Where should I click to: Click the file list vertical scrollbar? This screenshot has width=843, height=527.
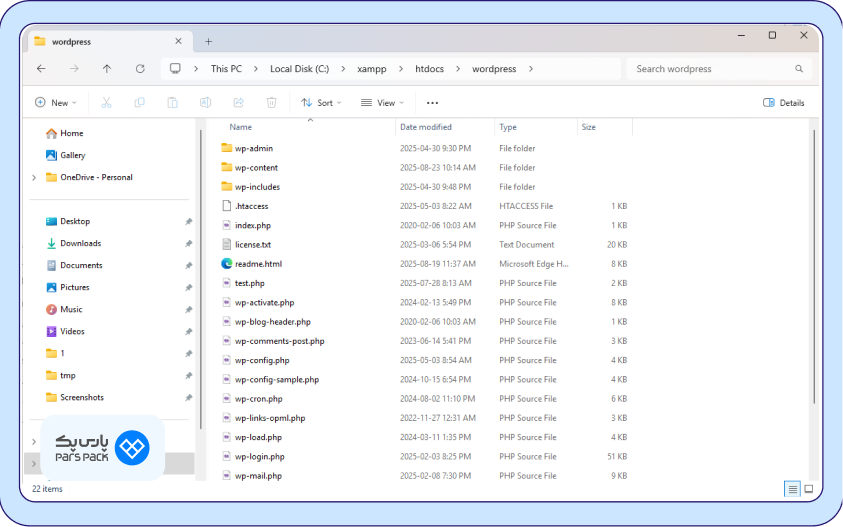(815, 266)
